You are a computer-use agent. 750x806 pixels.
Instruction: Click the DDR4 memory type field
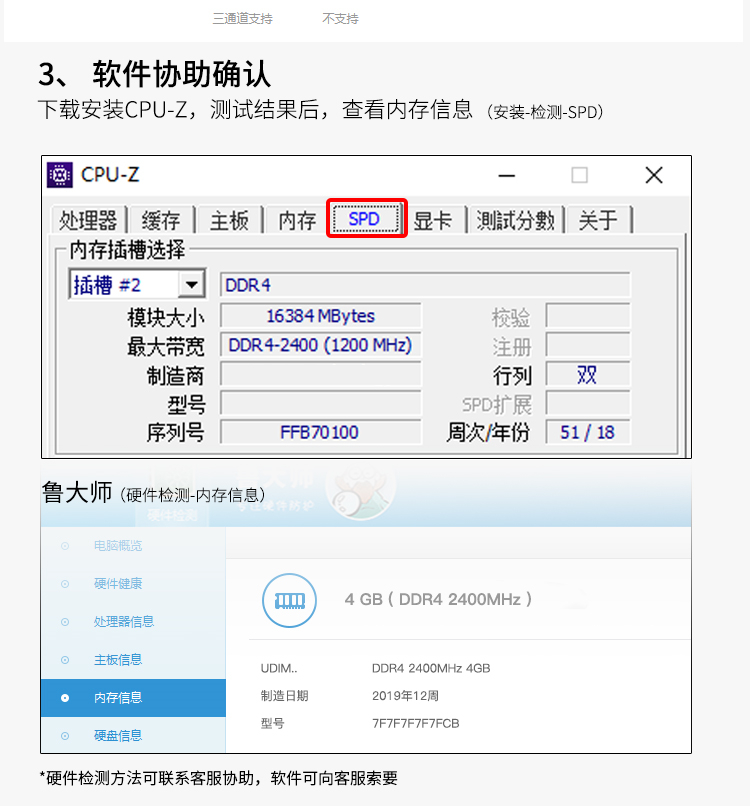coord(425,285)
